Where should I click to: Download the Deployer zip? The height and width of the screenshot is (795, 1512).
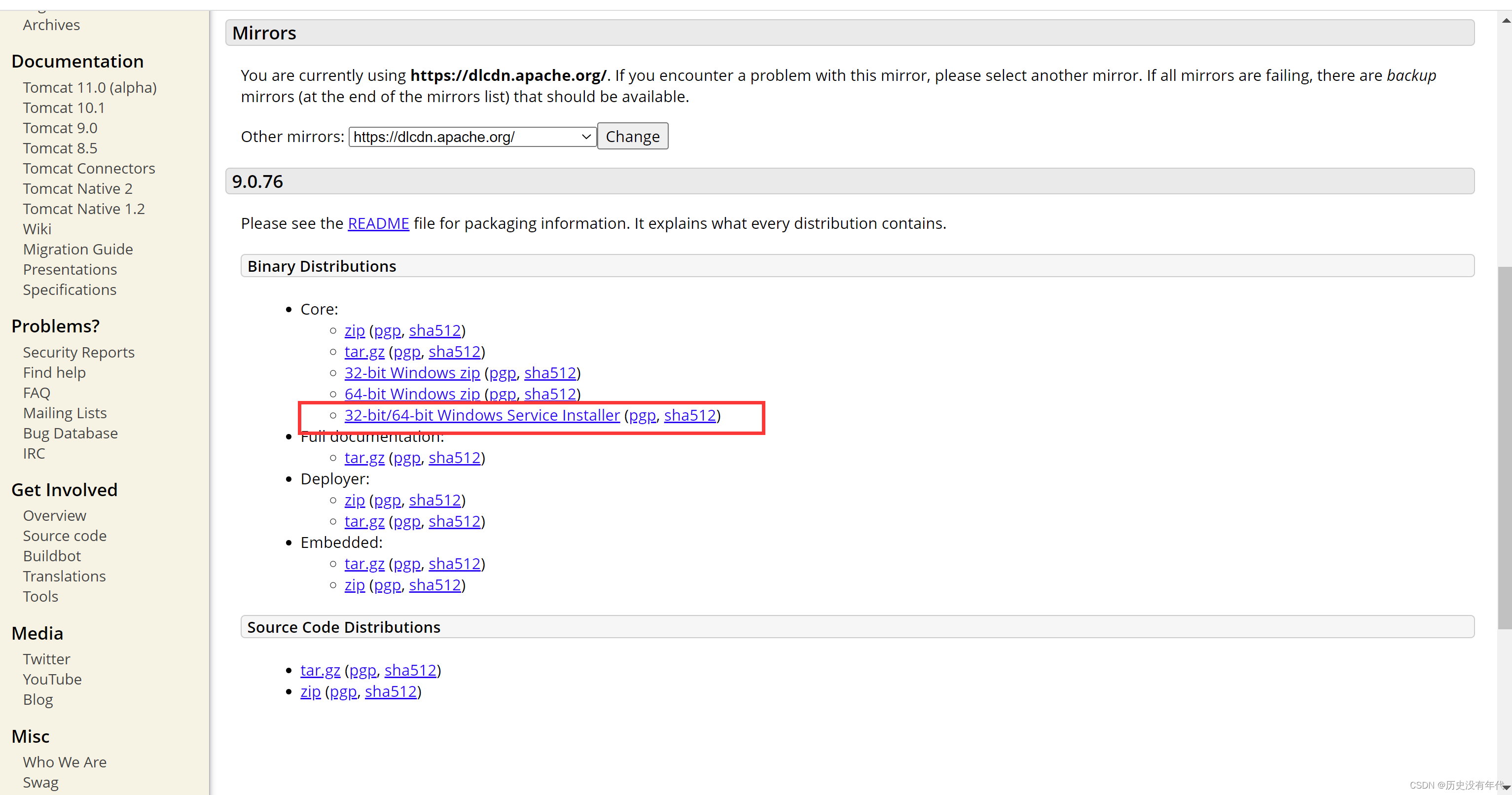(354, 500)
